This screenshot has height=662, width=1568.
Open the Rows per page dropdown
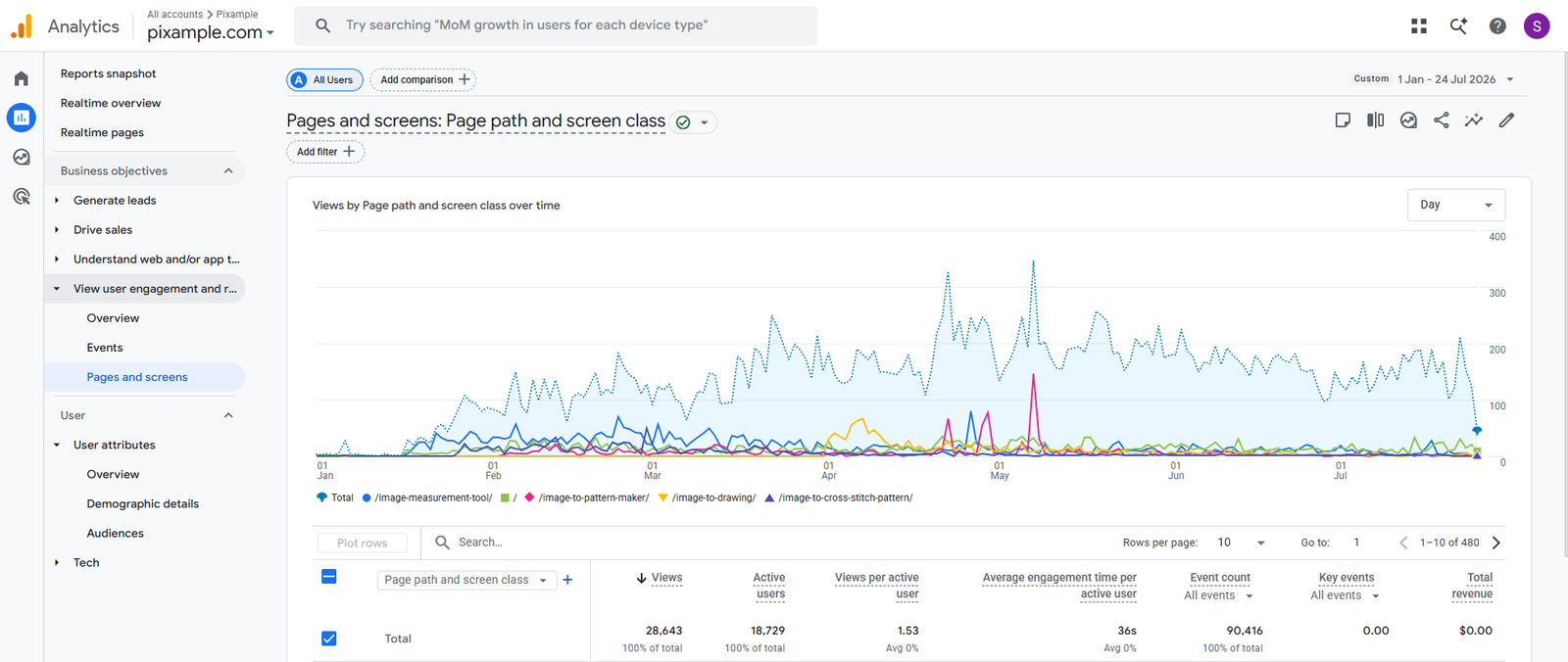pyautogui.click(x=1242, y=543)
